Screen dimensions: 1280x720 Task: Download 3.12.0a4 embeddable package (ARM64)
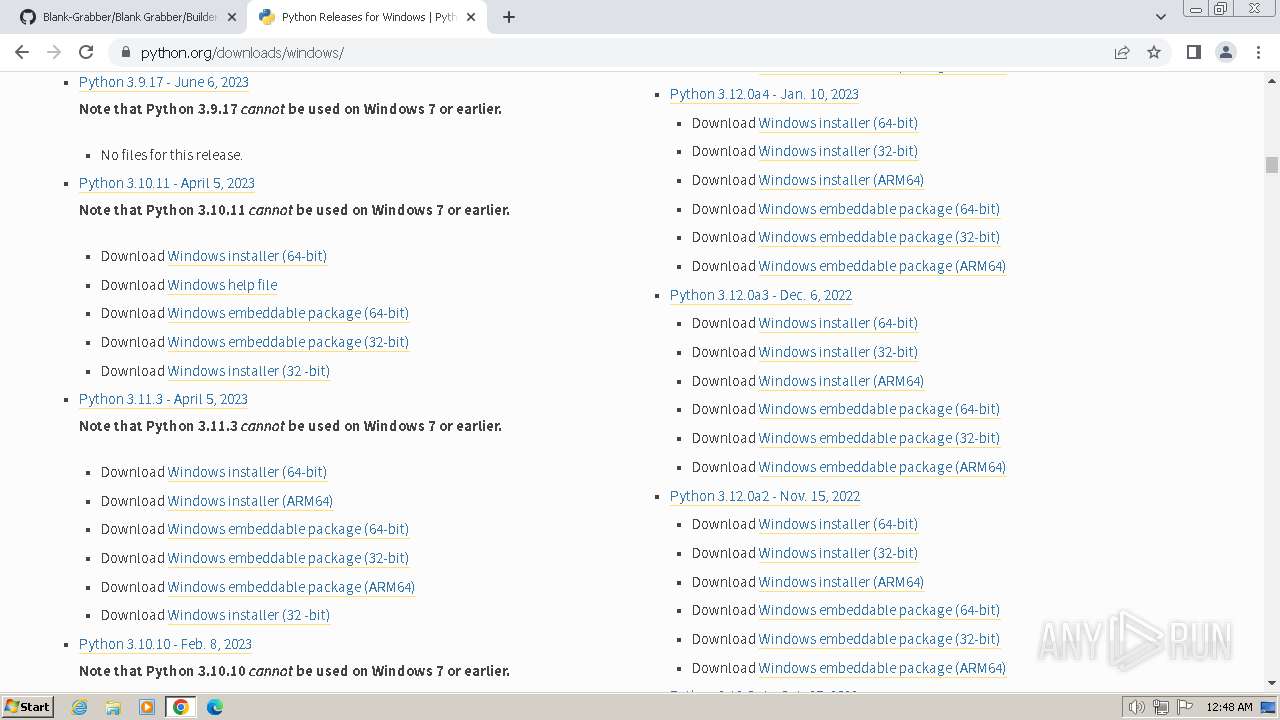882,266
